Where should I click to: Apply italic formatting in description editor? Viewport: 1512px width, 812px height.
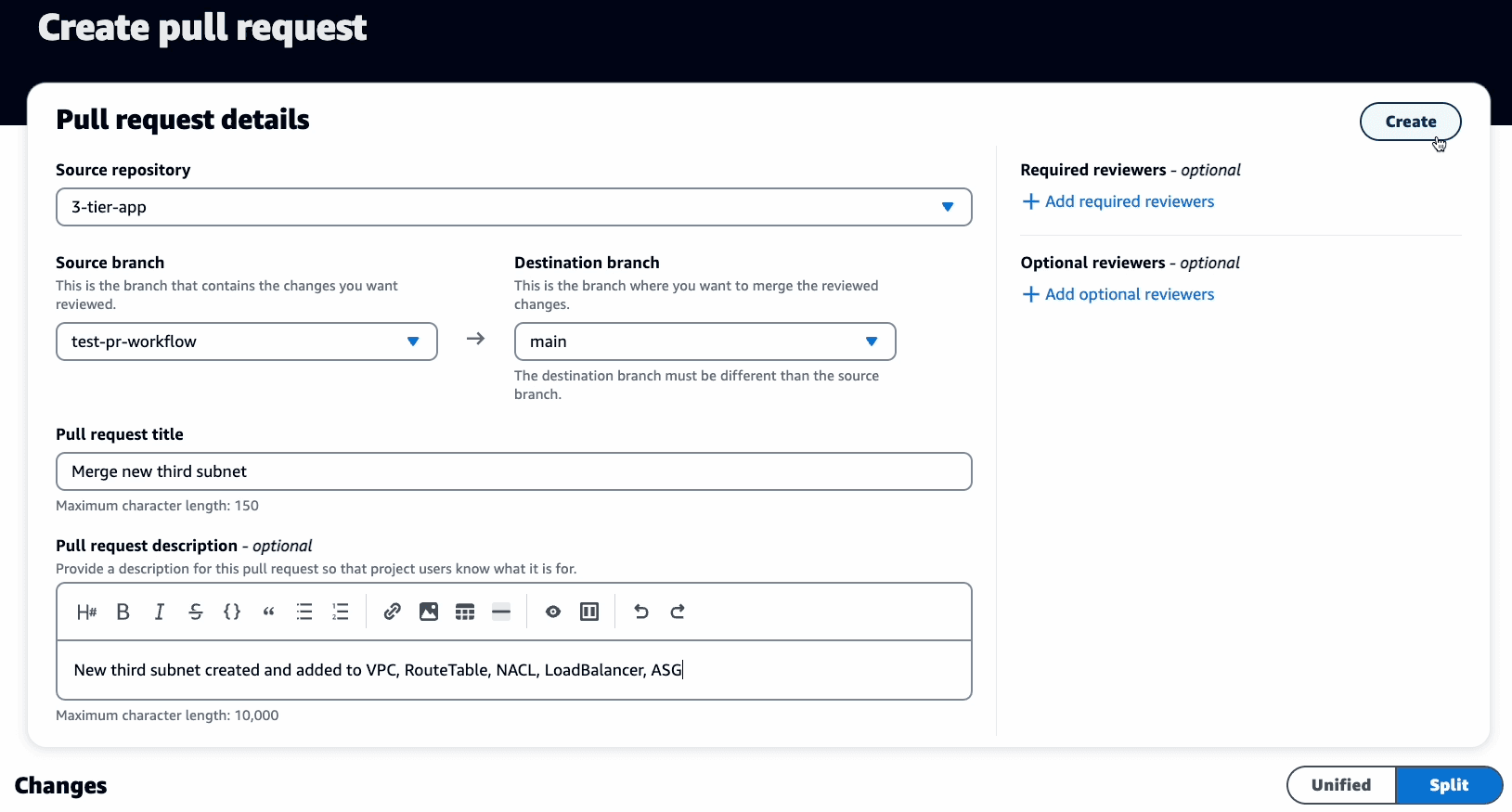(159, 612)
